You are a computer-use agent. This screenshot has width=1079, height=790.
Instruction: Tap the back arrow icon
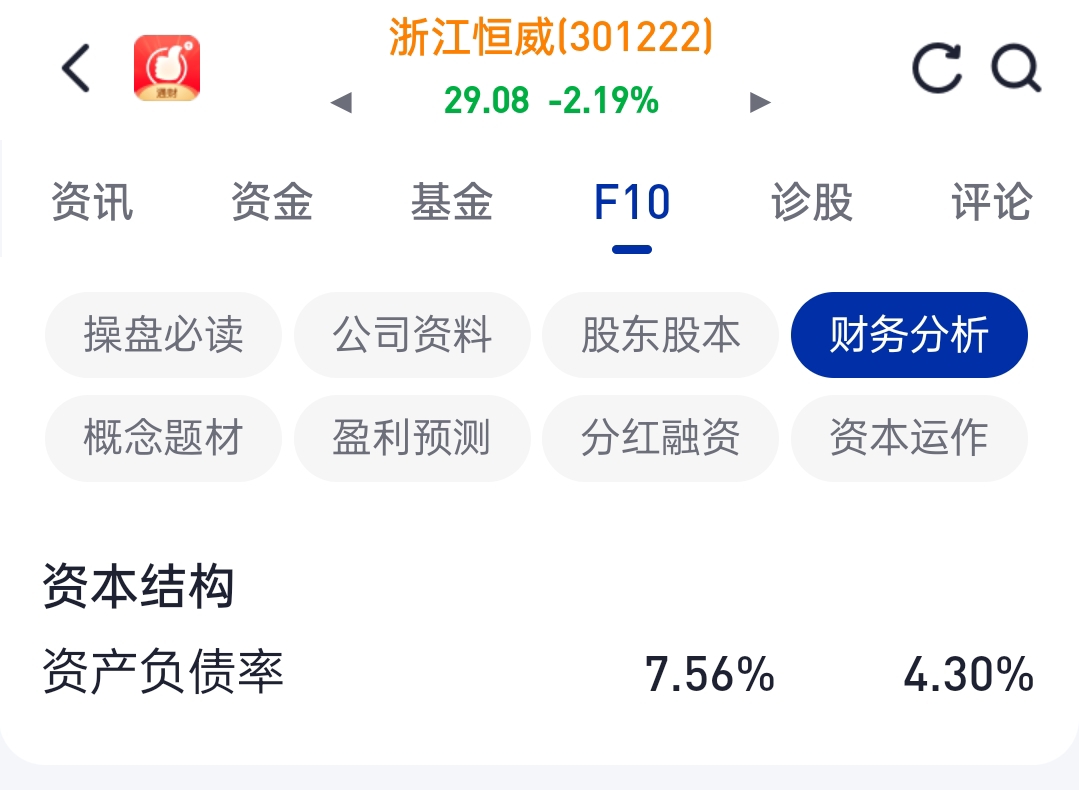[76, 67]
